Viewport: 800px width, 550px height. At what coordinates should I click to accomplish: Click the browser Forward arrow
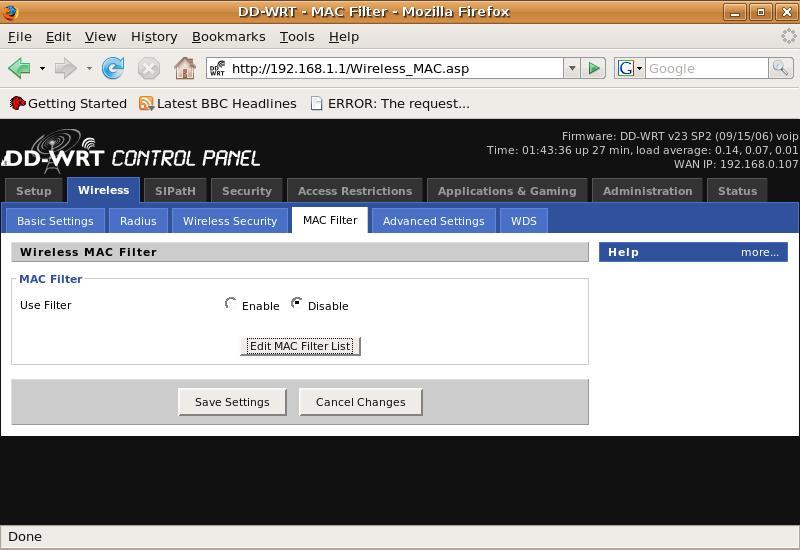click(65, 68)
